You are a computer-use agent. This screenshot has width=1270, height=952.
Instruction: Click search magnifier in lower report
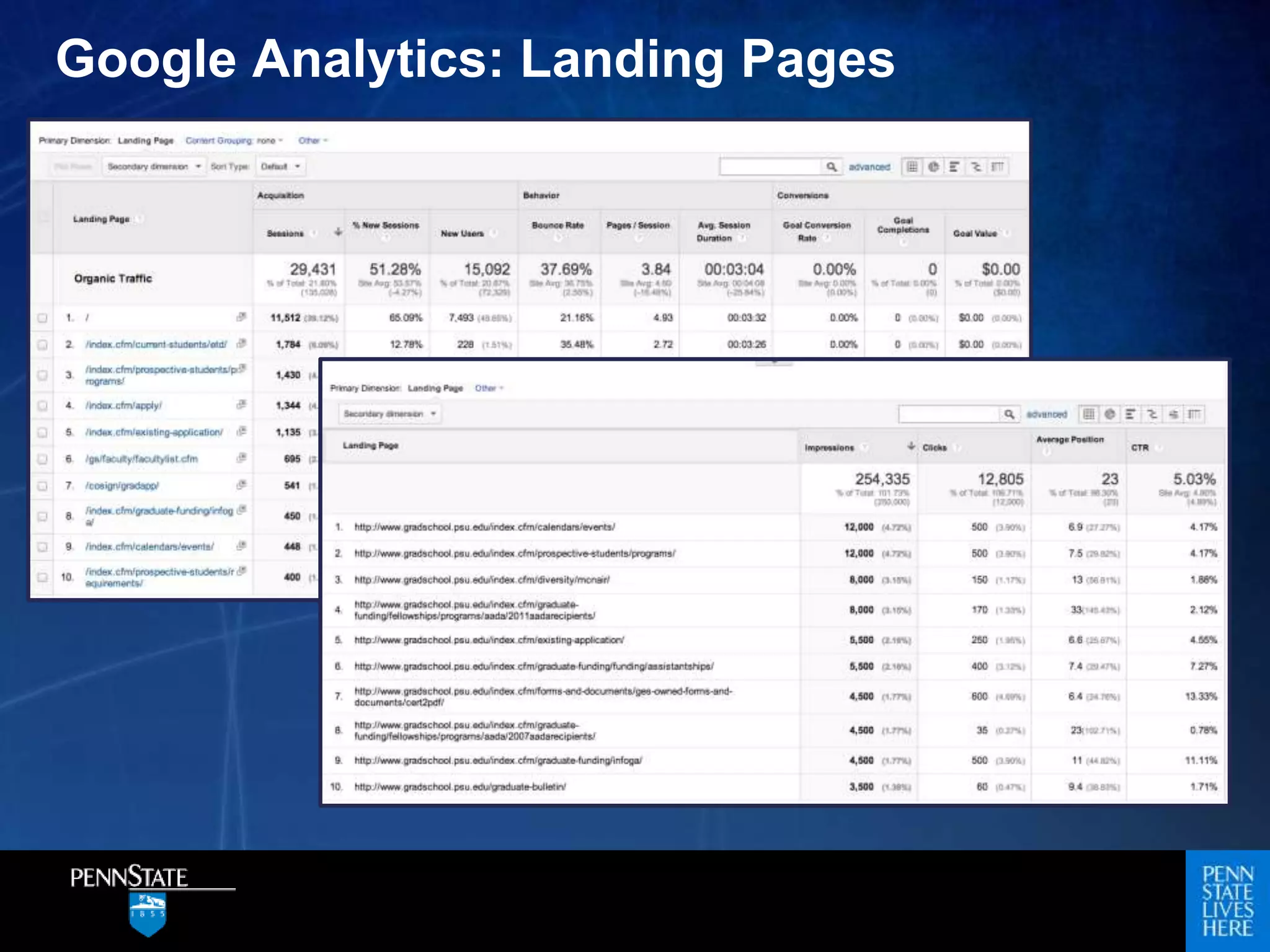point(1009,414)
